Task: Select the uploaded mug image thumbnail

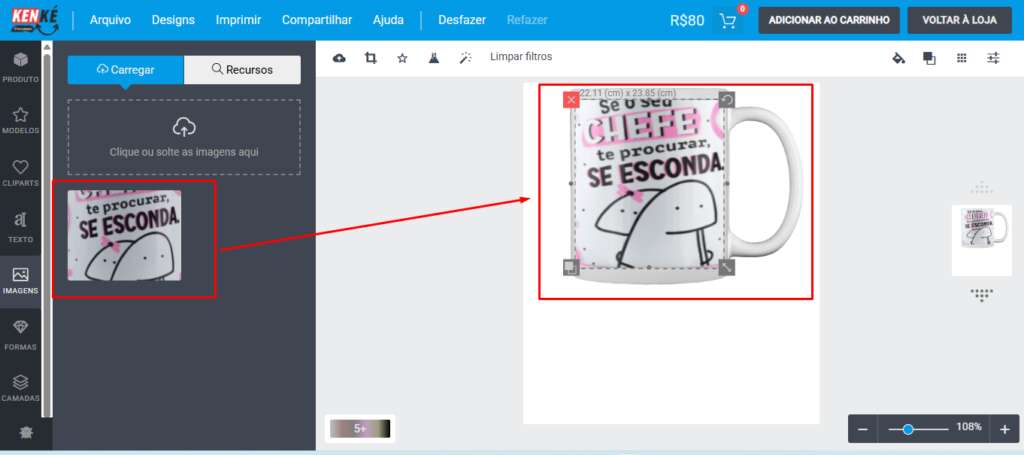Action: tap(125, 235)
